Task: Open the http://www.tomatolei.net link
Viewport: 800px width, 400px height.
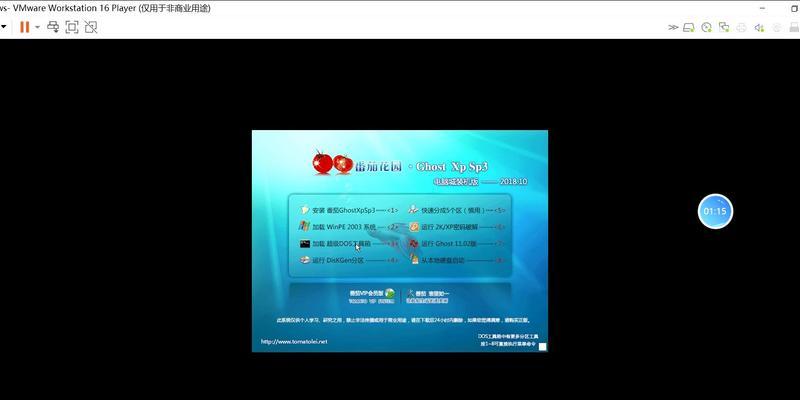Action: (294, 342)
